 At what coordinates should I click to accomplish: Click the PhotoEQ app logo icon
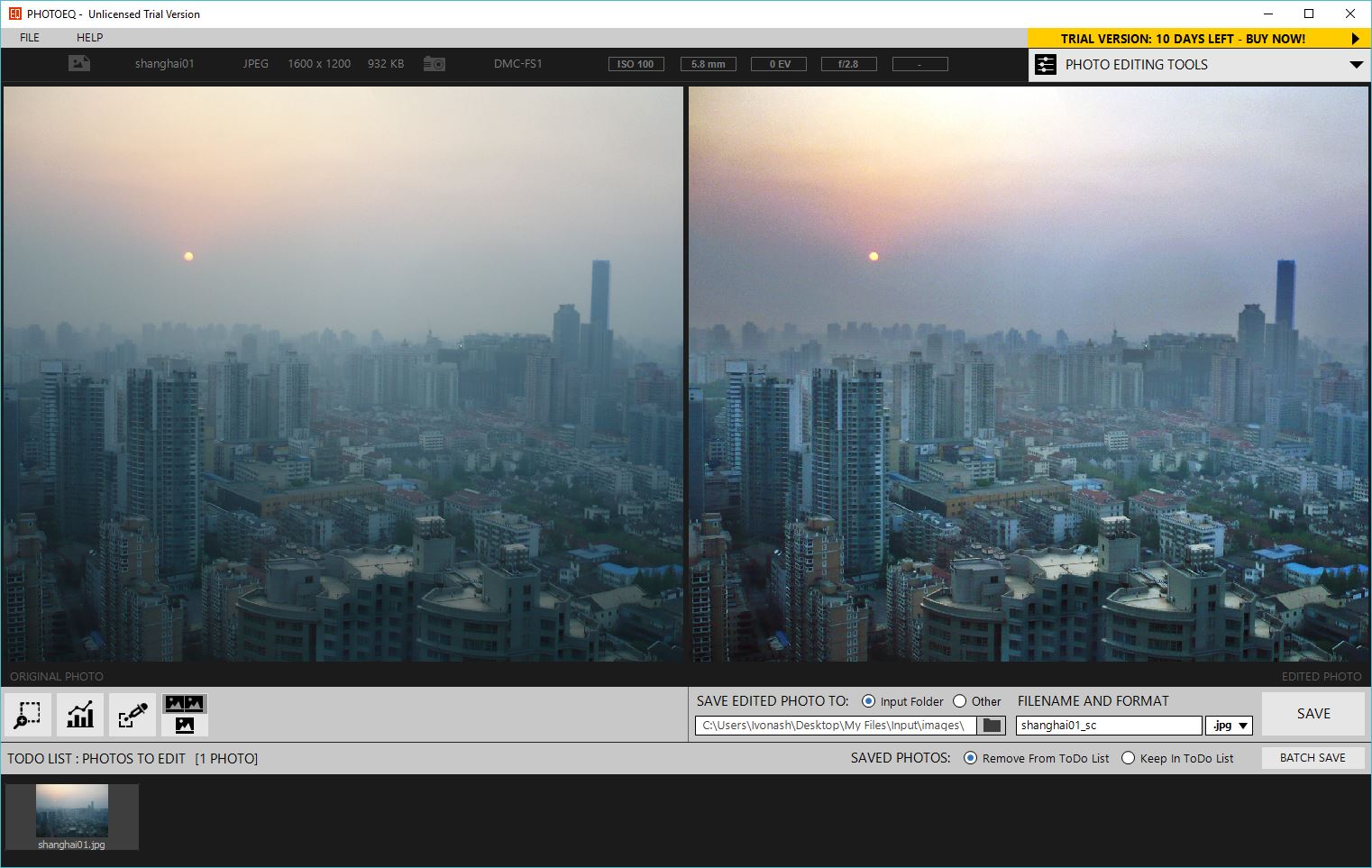(x=14, y=14)
